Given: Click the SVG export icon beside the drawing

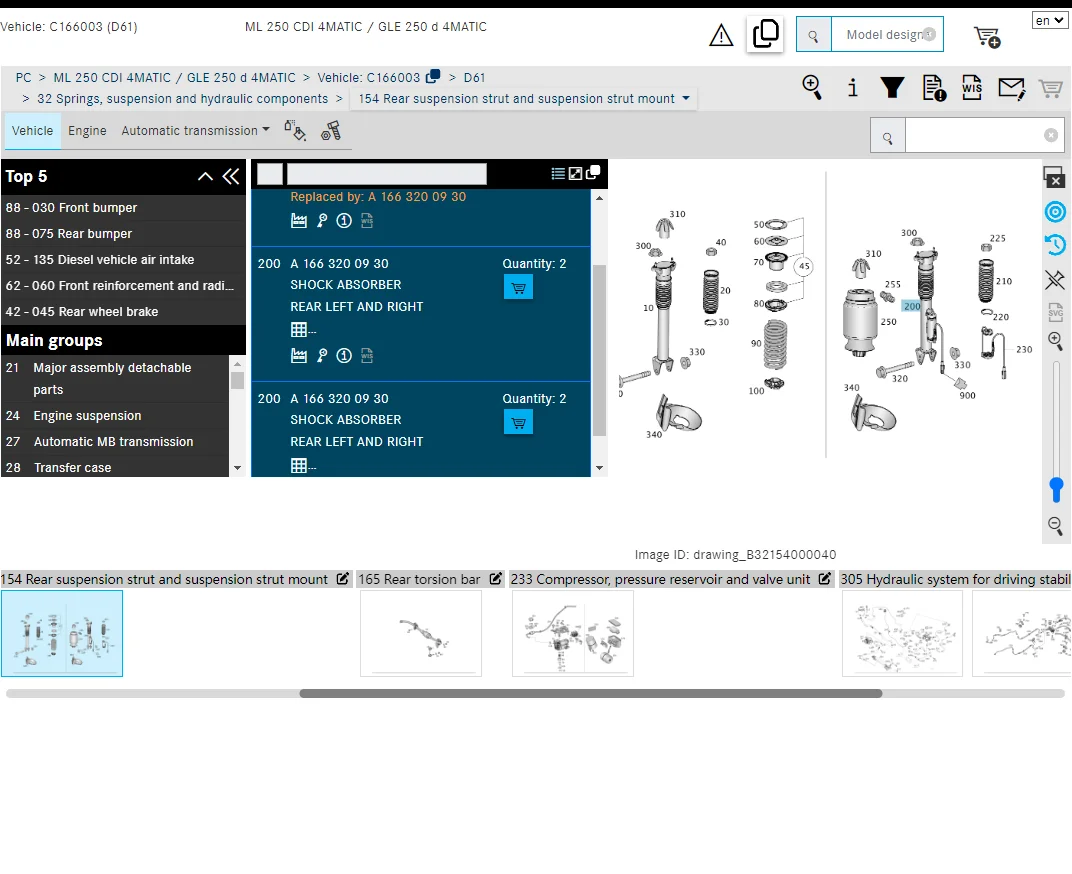Looking at the screenshot, I should pyautogui.click(x=1056, y=312).
